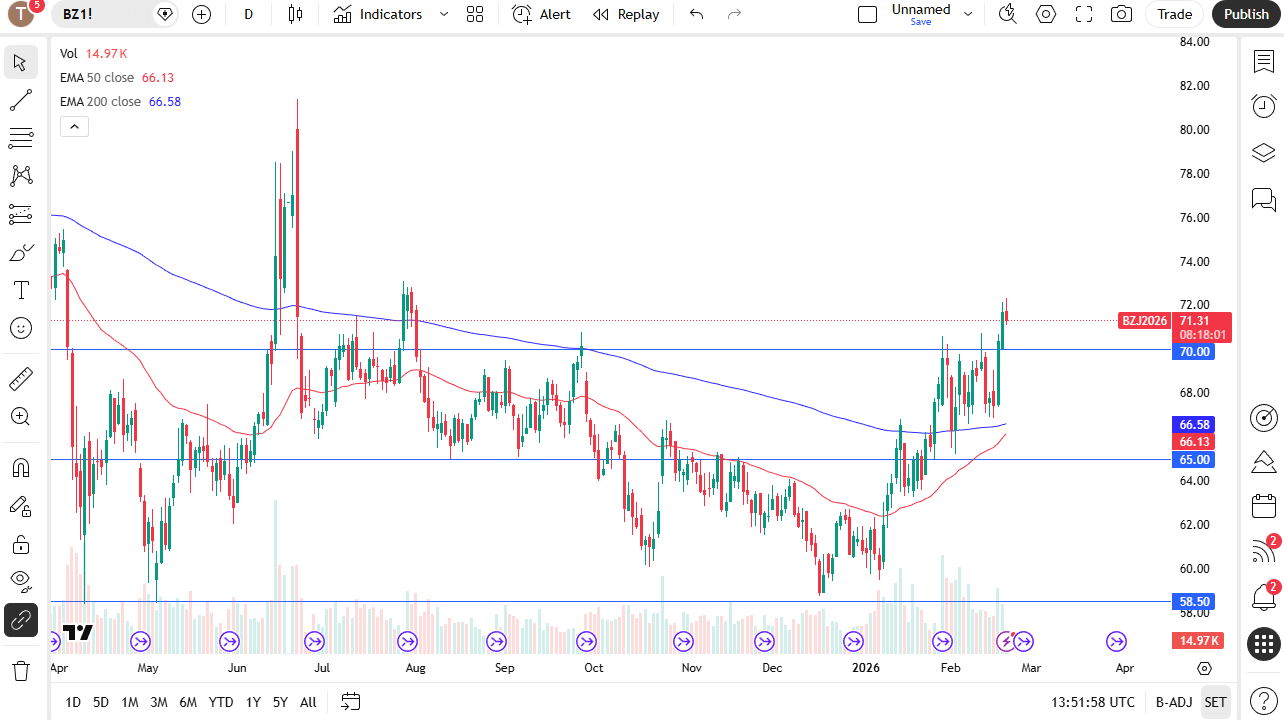Viewport: 1284px width, 720px height.
Task: Select the brush drawing tool
Action: [x=20, y=252]
